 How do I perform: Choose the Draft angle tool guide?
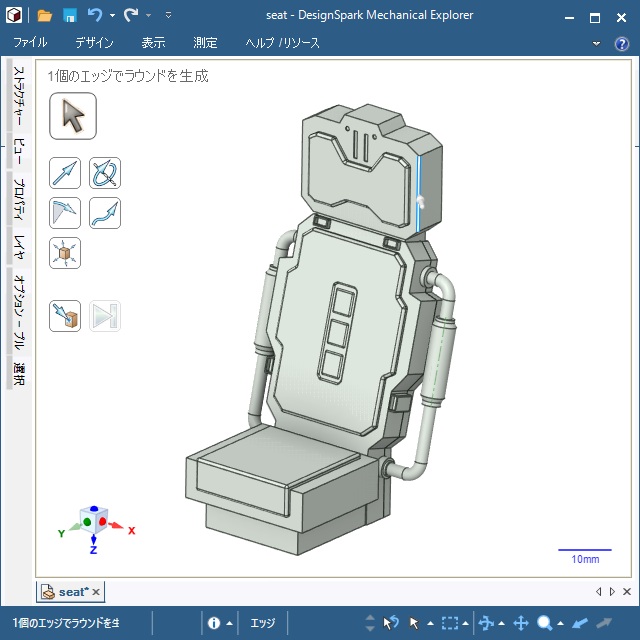click(65, 213)
